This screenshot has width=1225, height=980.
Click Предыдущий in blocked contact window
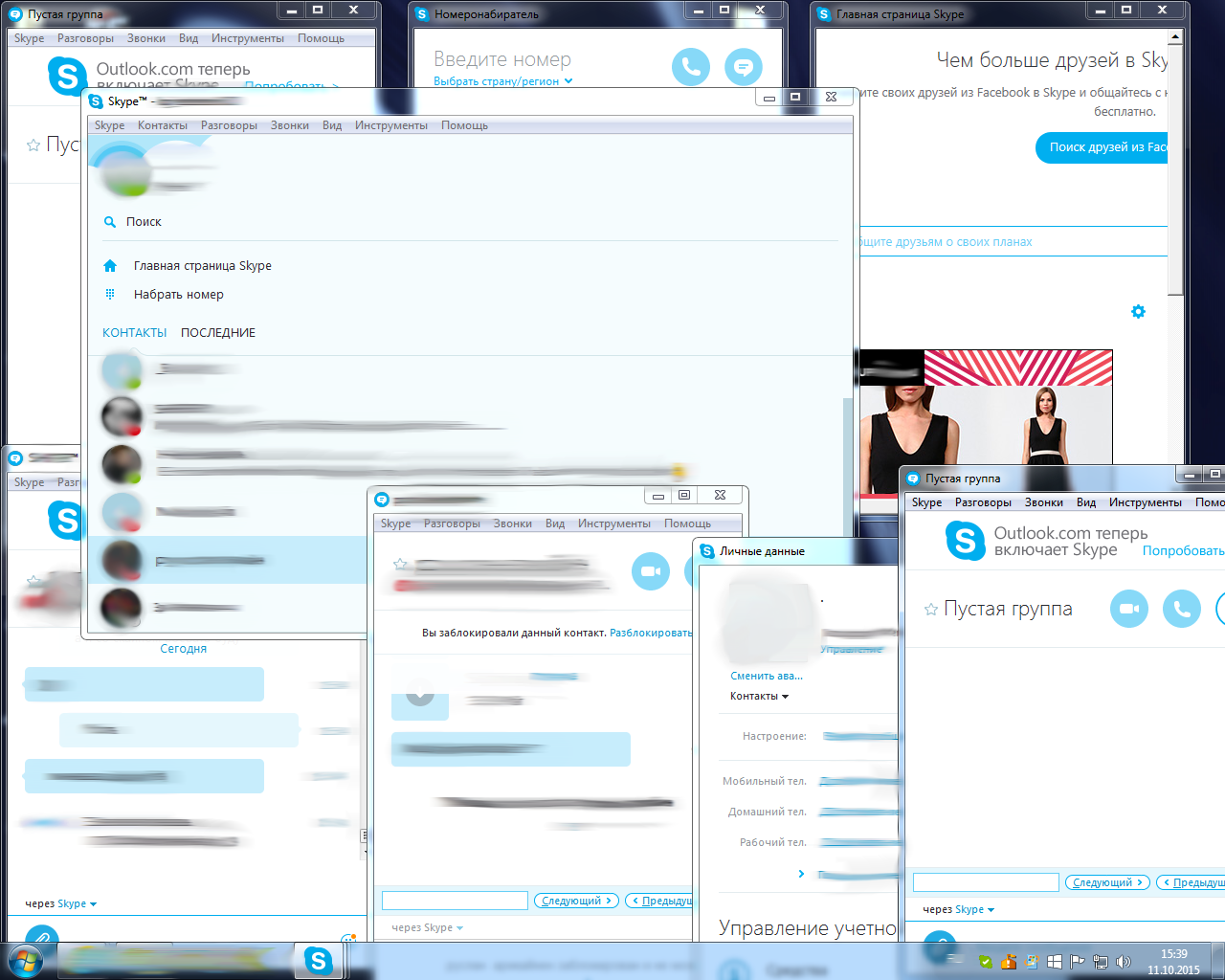click(659, 901)
